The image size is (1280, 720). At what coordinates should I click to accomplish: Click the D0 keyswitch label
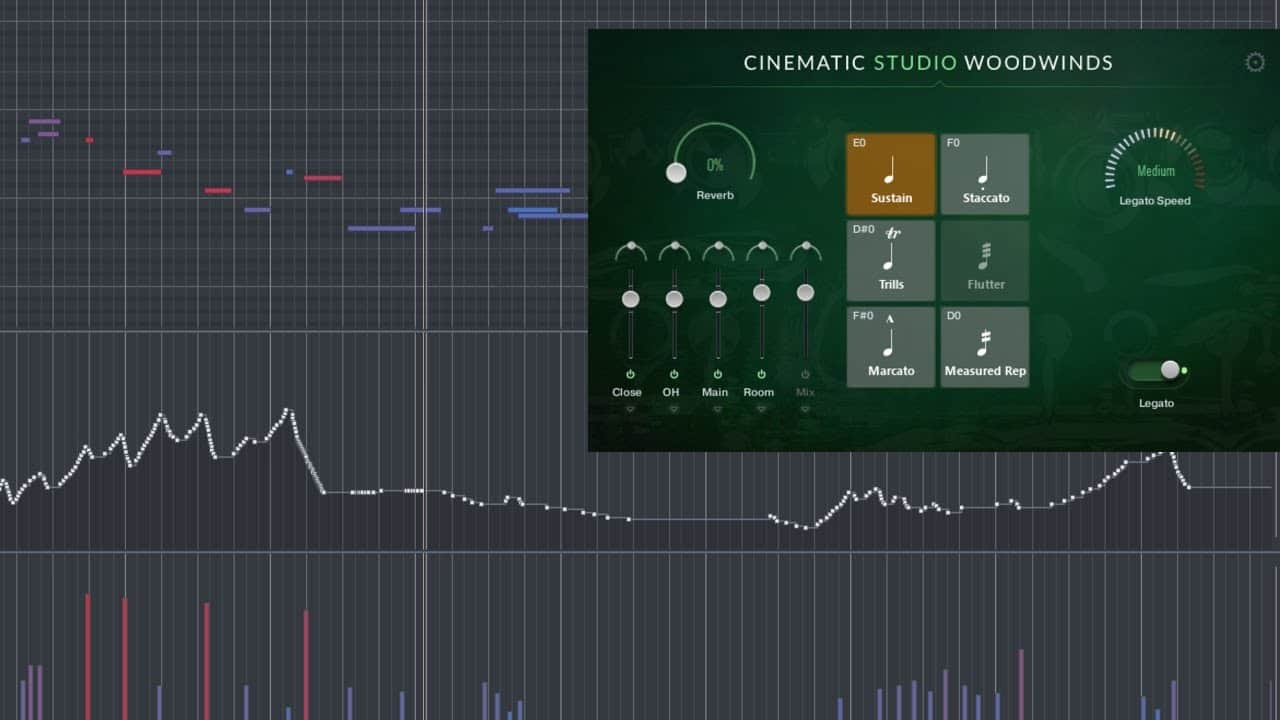point(954,316)
